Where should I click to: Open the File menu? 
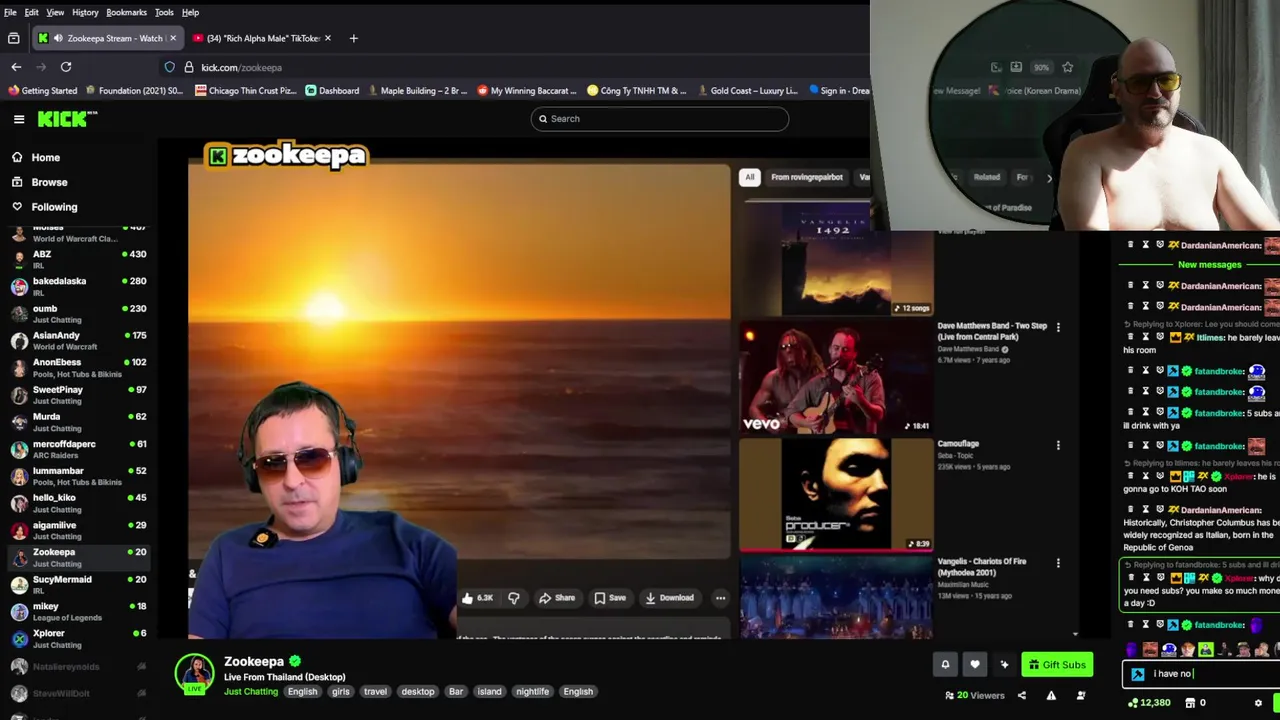point(10,12)
